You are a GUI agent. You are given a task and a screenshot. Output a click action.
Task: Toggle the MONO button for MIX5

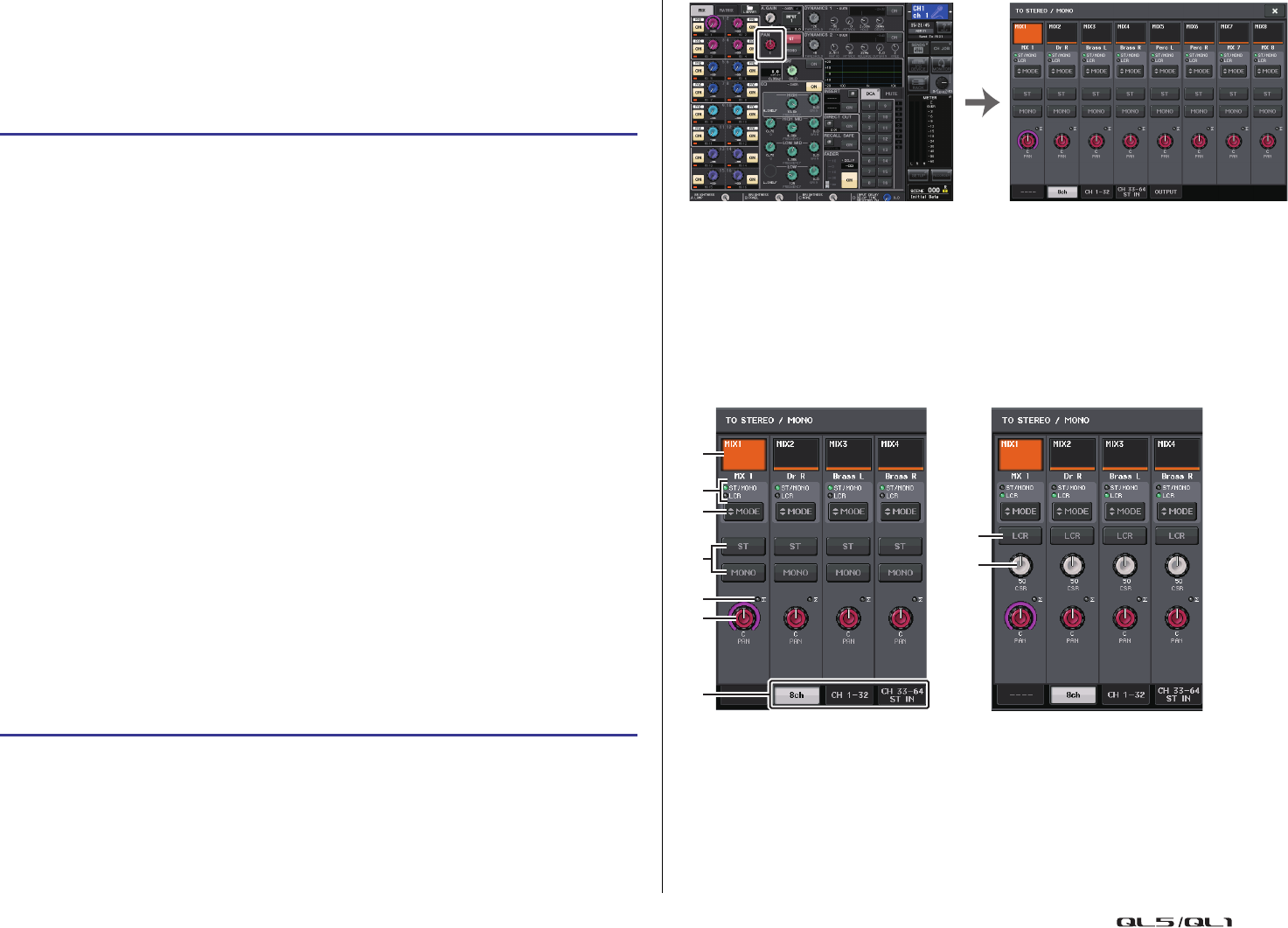(1165, 111)
